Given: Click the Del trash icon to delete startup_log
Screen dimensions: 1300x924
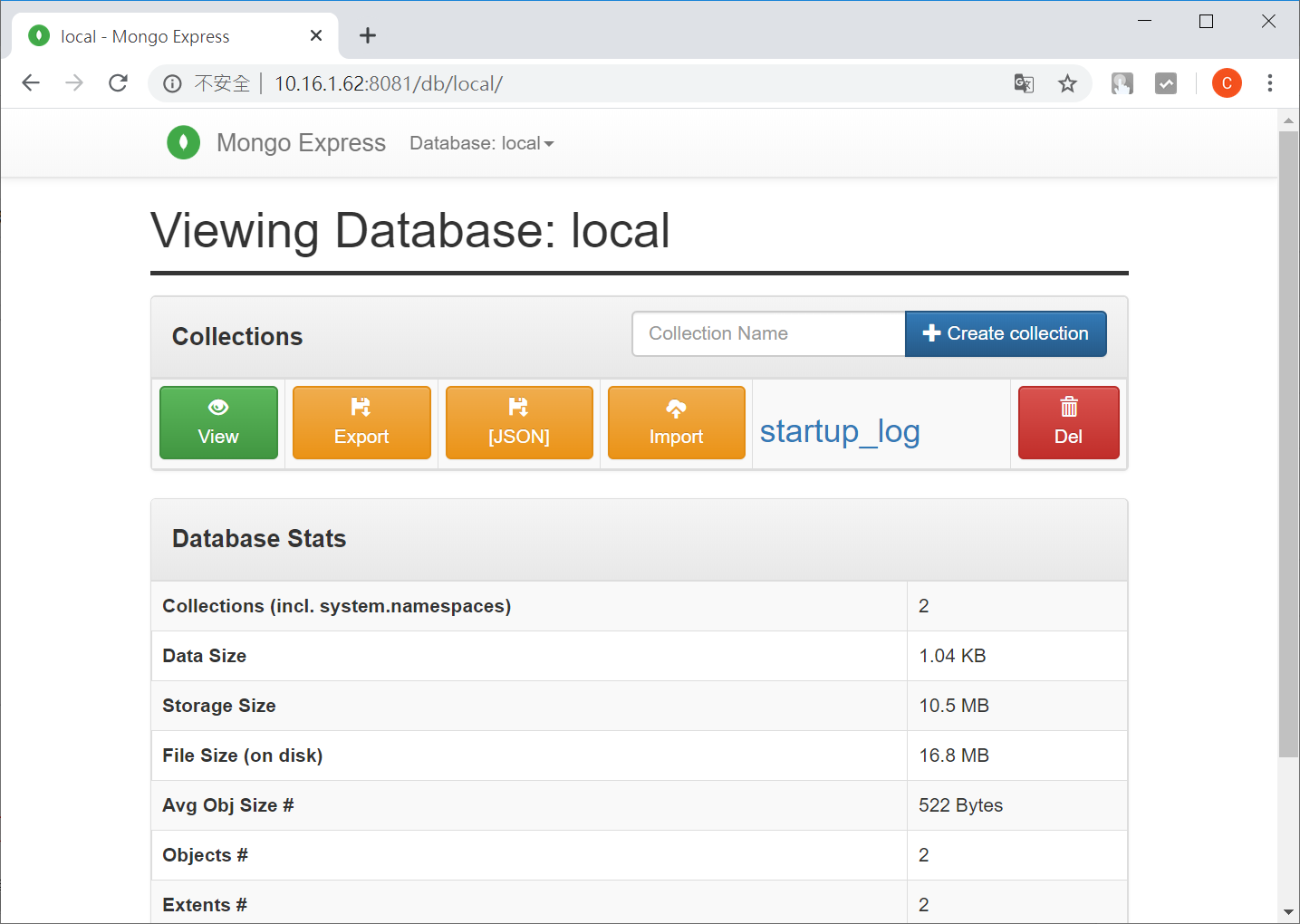Looking at the screenshot, I should click(x=1068, y=407).
